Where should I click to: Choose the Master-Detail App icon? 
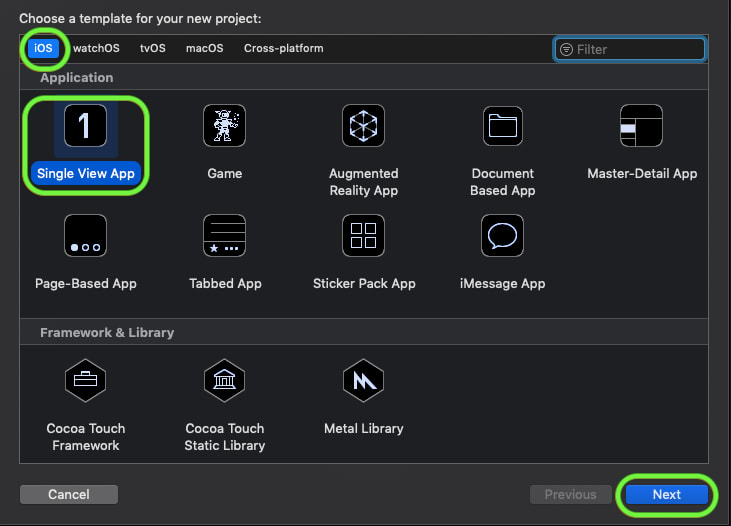[641, 126]
